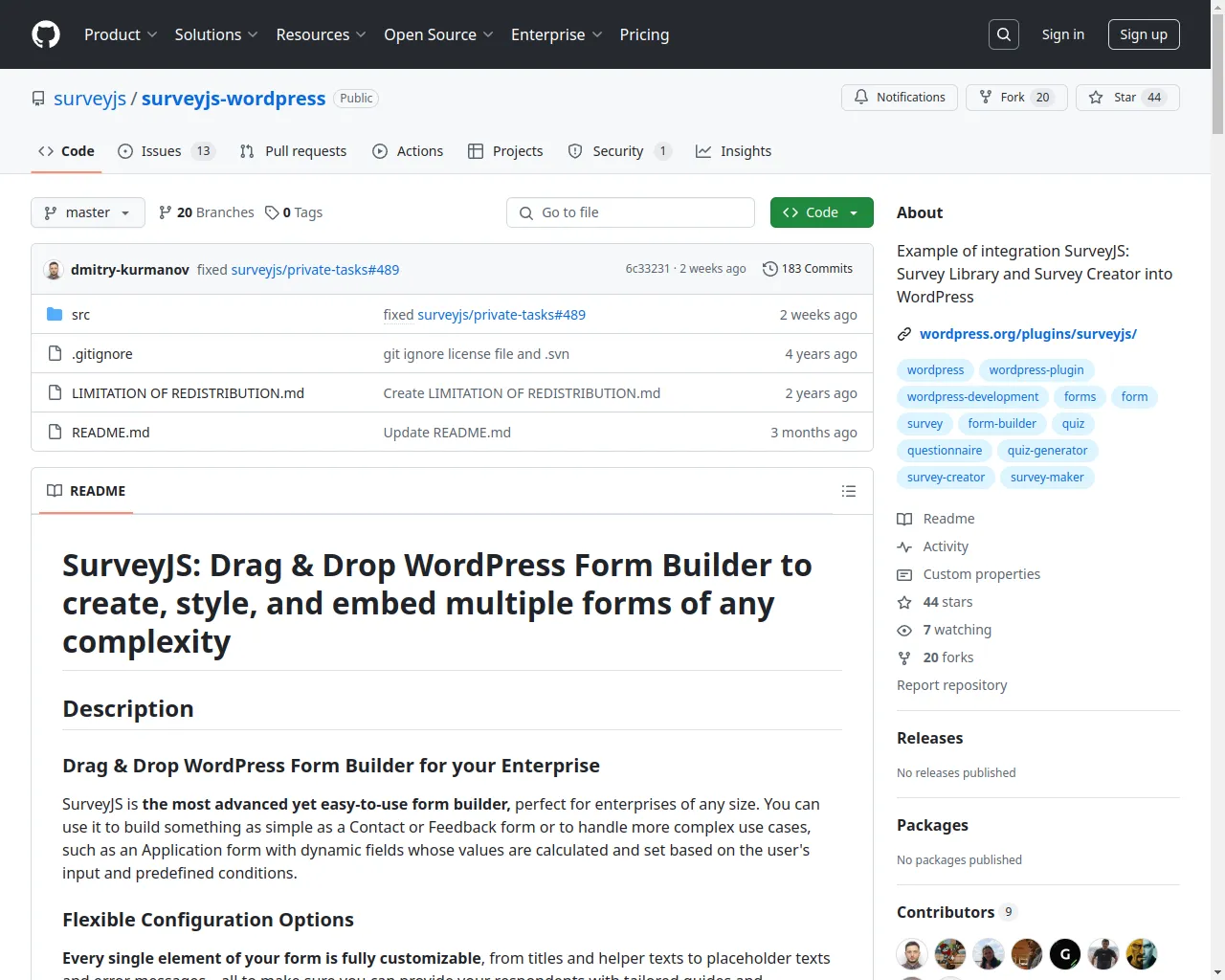
Task: Expand the Resources menu
Action: point(321,34)
